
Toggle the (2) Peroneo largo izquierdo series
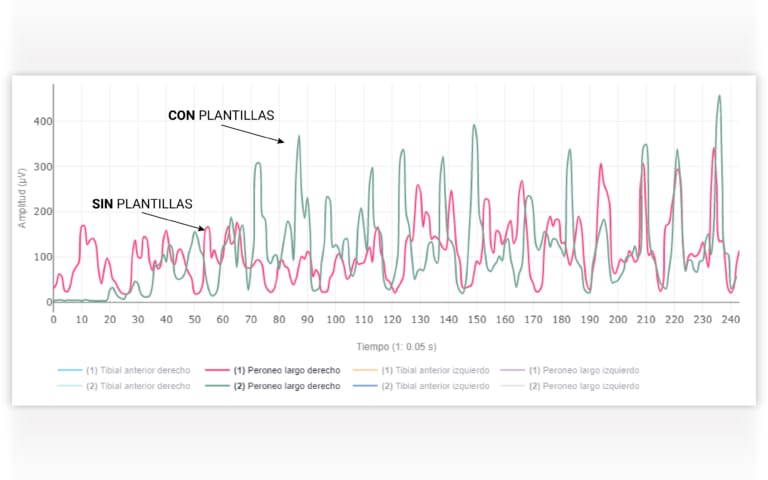click(570, 386)
